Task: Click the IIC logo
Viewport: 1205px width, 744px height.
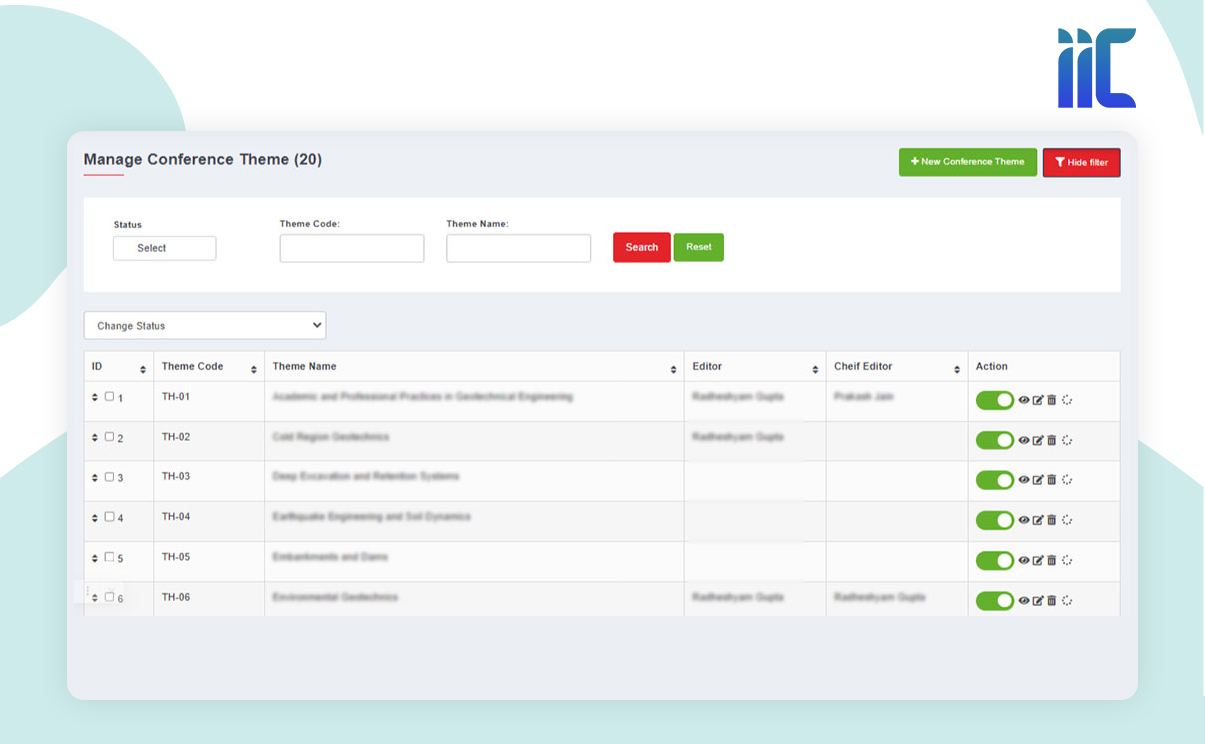Action: (1097, 68)
